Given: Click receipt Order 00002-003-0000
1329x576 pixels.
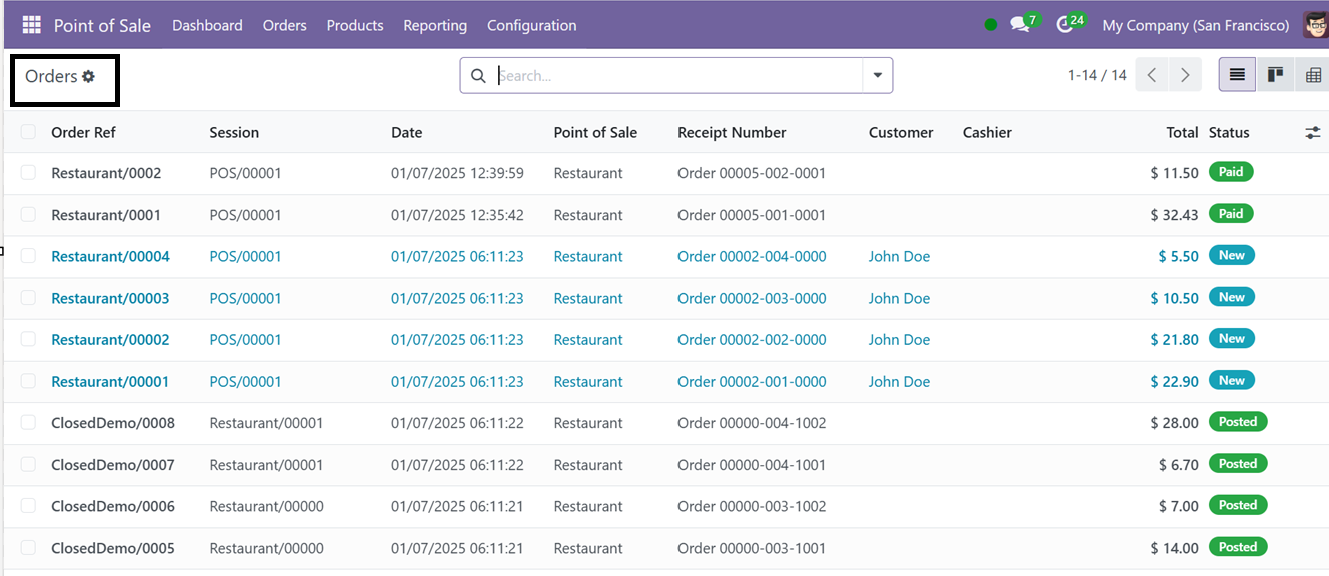Looking at the screenshot, I should [752, 298].
